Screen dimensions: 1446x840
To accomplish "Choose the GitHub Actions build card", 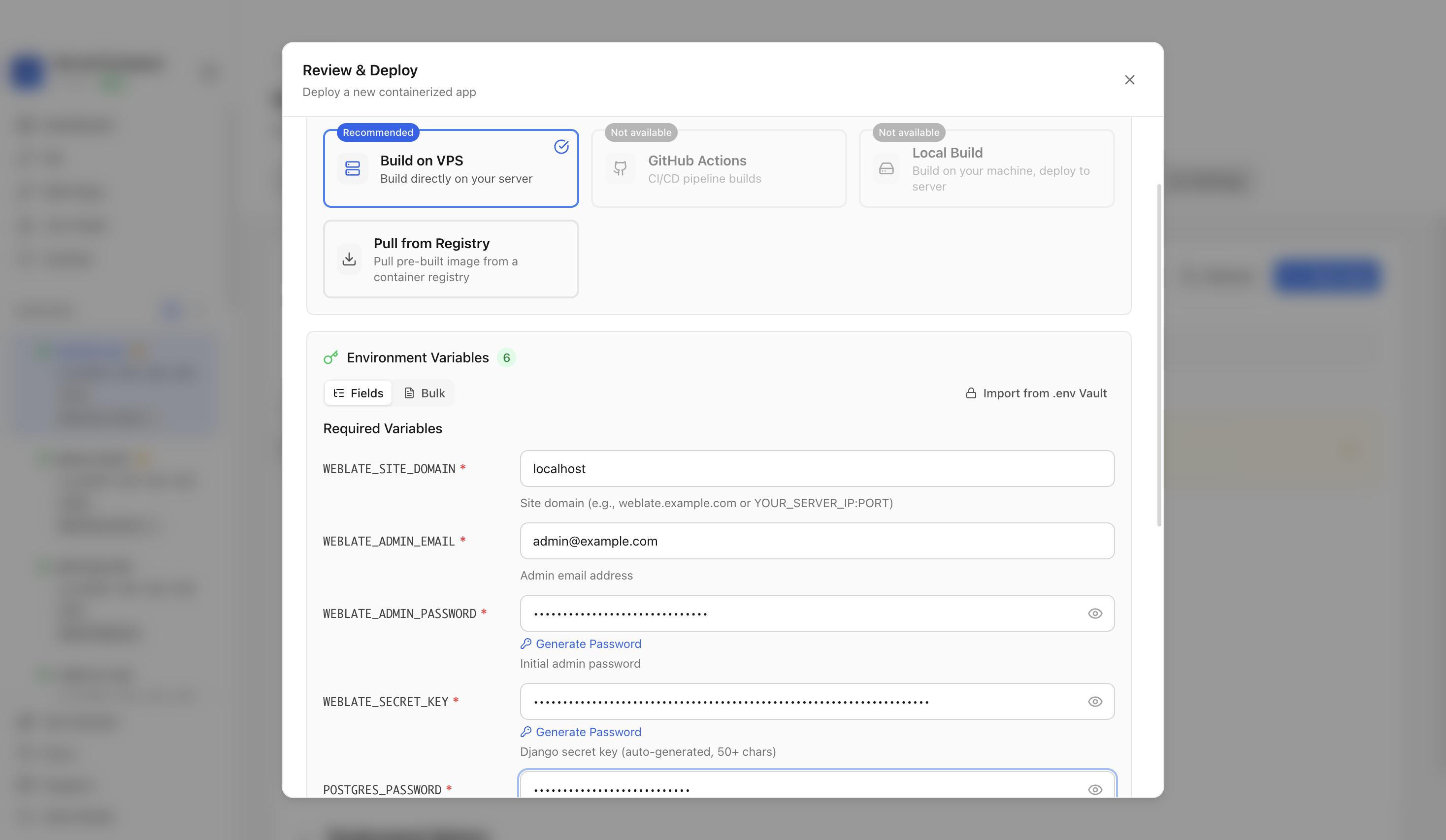I will (719, 168).
